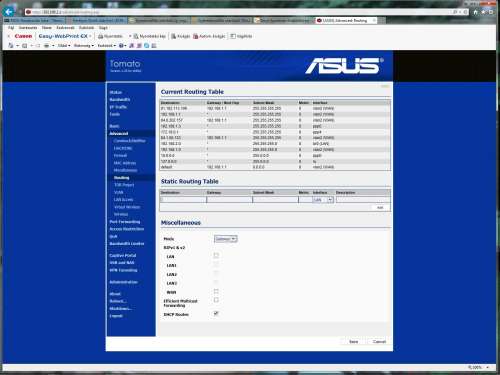Open Status in the sidebar

pos(116,92)
